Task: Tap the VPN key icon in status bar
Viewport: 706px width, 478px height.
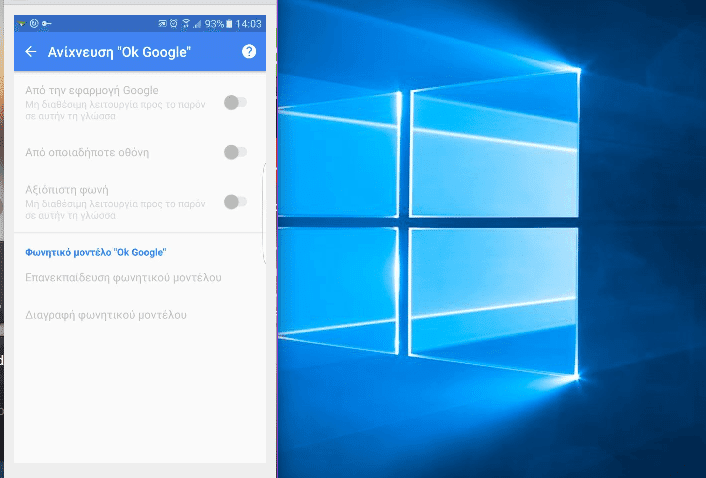Action: coord(46,24)
